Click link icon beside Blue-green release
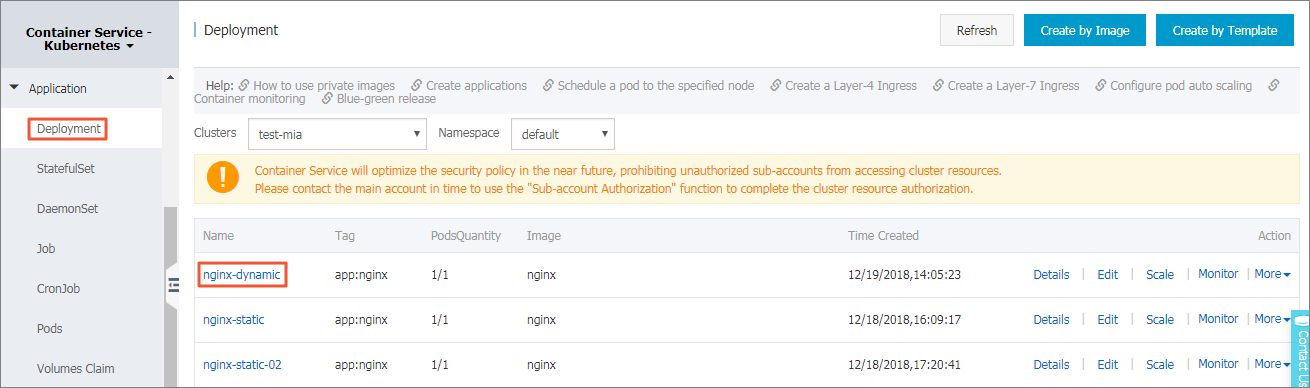The height and width of the screenshot is (388, 1310). coord(327,99)
